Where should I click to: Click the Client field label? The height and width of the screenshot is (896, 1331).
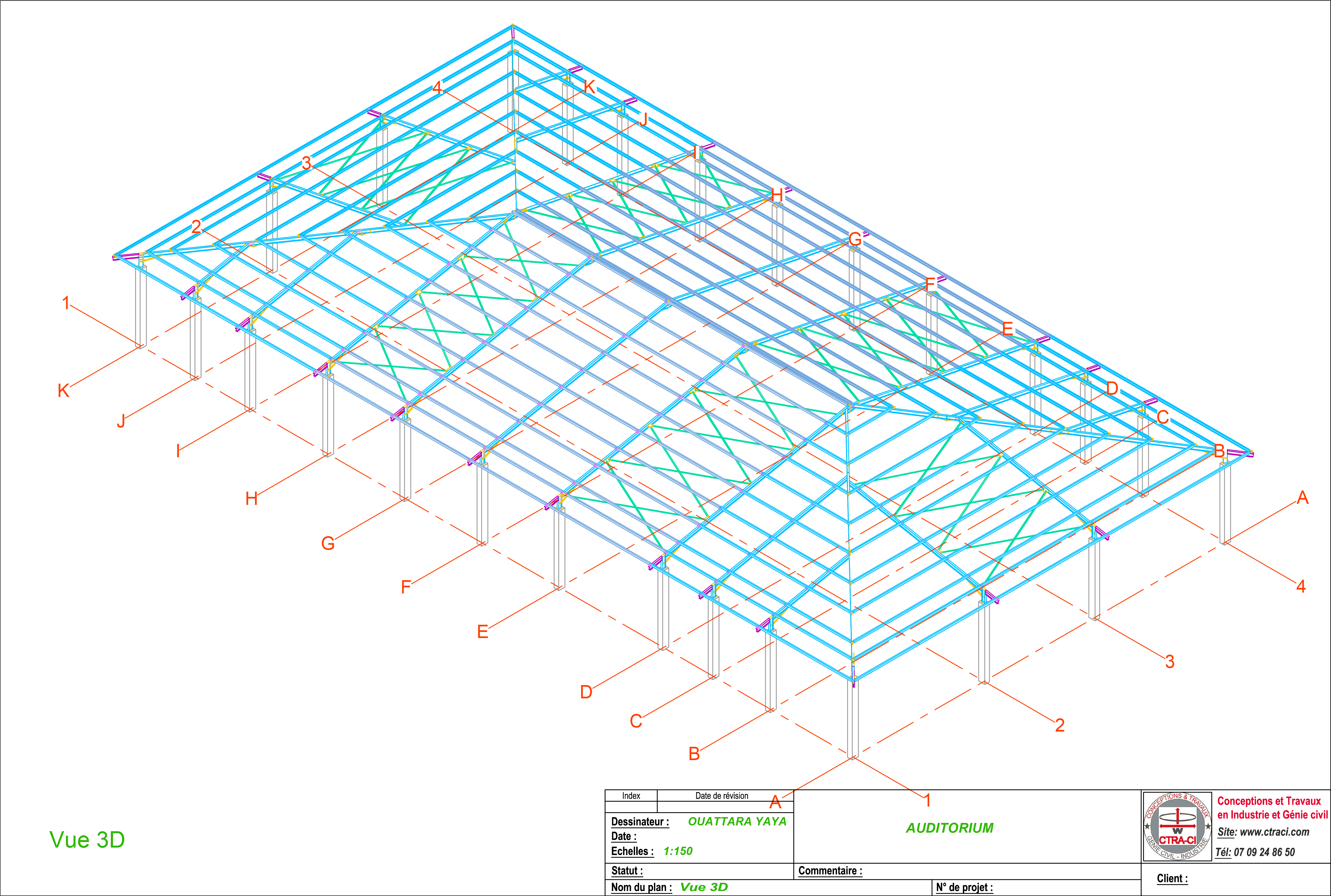pyautogui.click(x=1172, y=878)
